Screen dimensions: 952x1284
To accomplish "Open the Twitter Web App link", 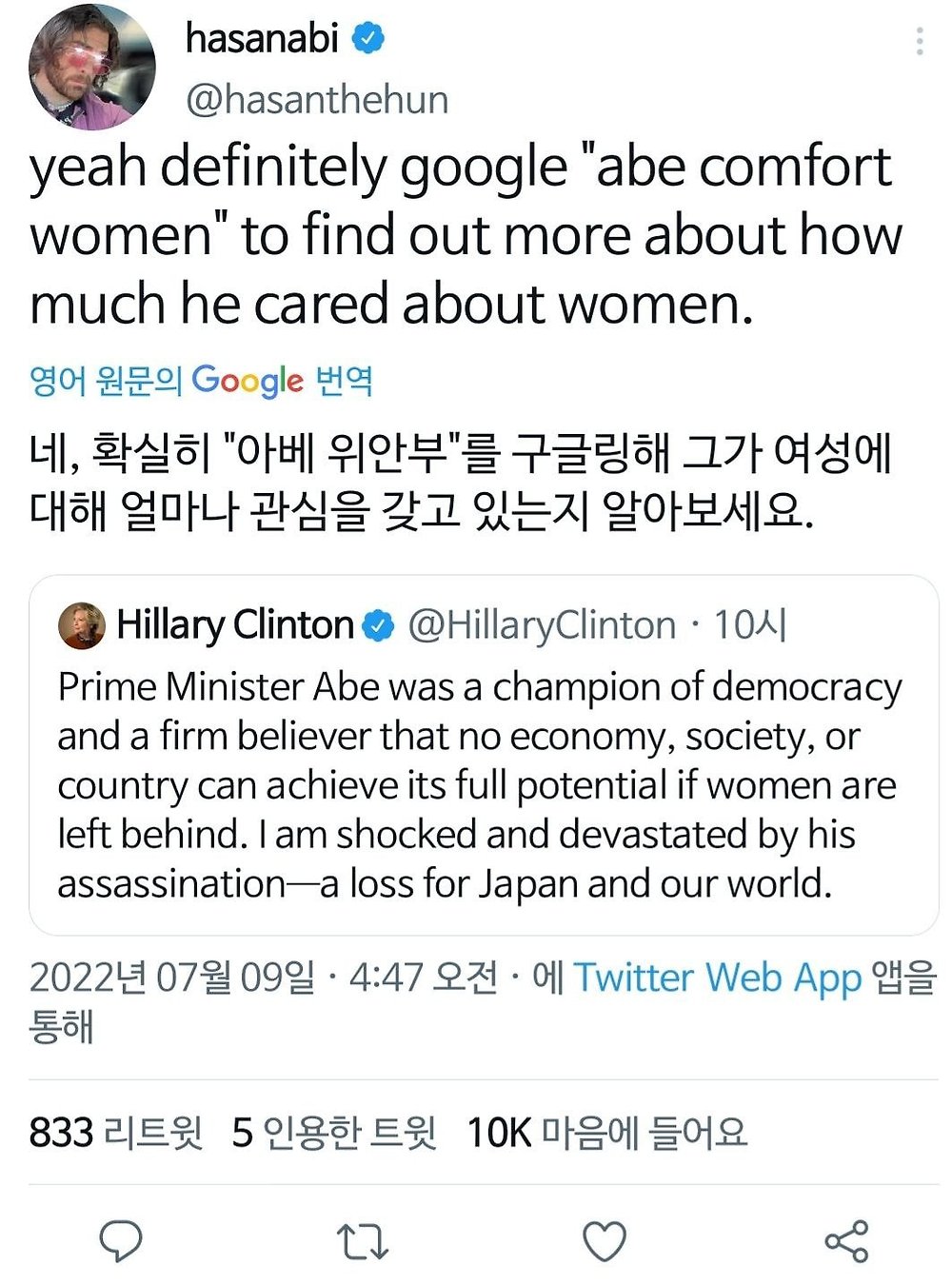I will pos(717,978).
